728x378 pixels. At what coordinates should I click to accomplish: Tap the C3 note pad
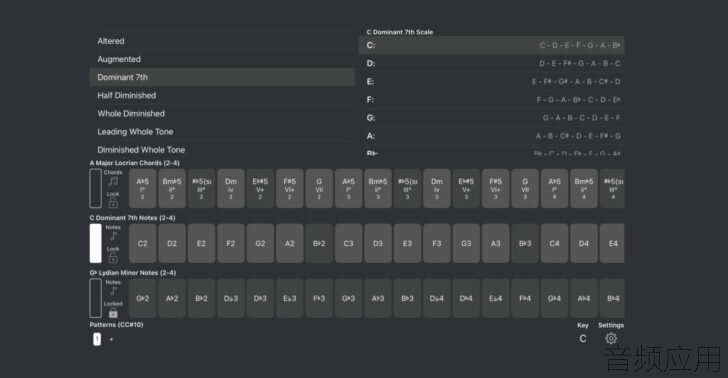tap(348, 243)
